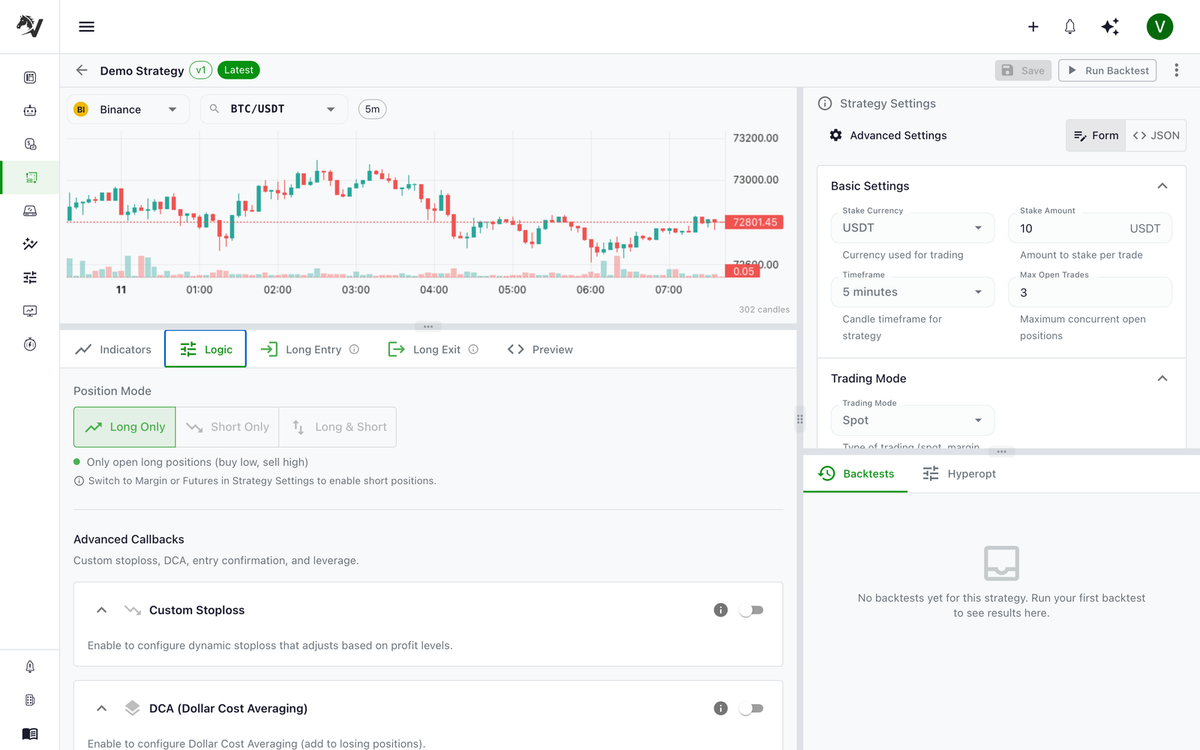The image size is (1200, 750).
Task: Open the BTC/USDT pair selector
Action: click(274, 109)
